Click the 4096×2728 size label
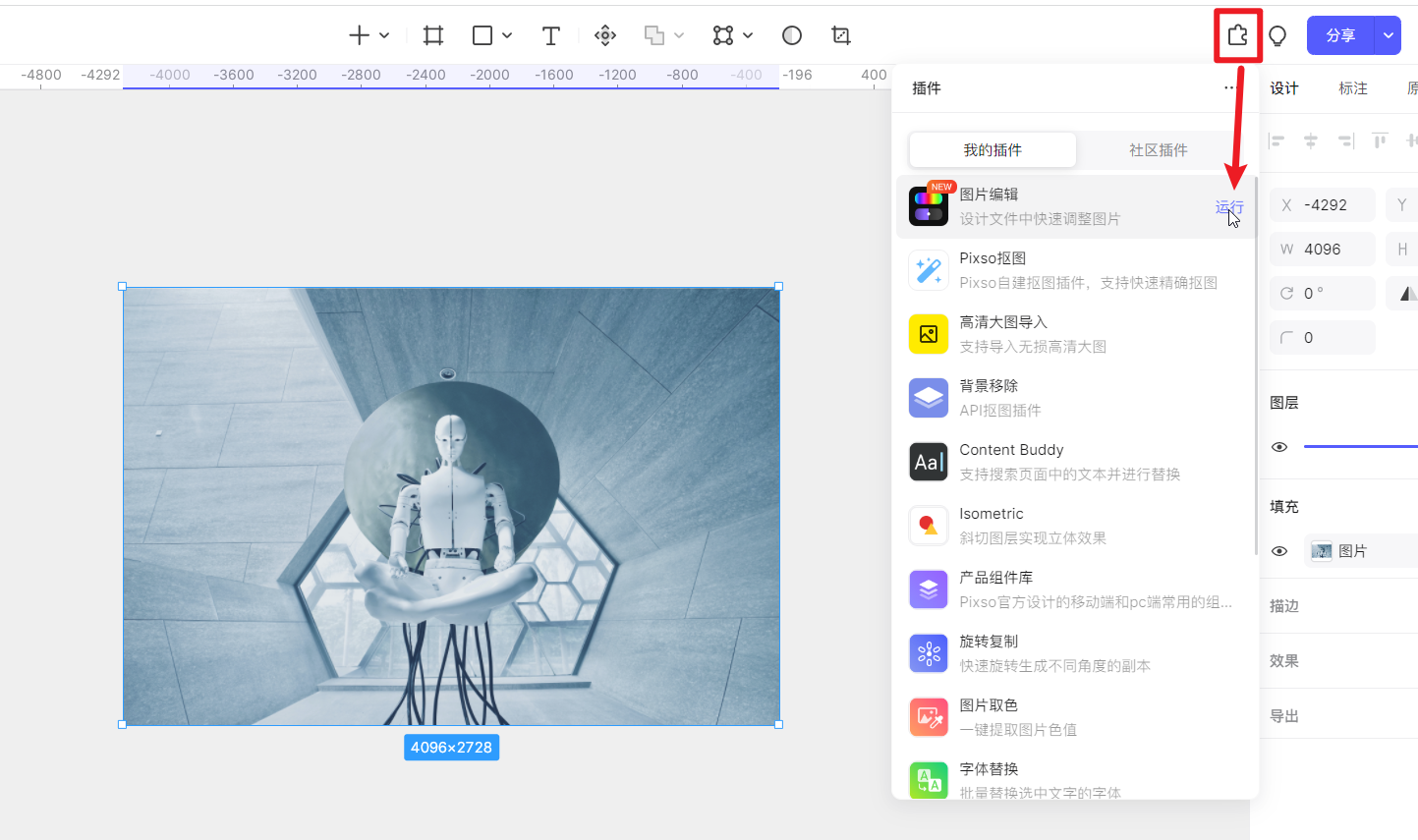The width and height of the screenshot is (1418, 840). 451,748
